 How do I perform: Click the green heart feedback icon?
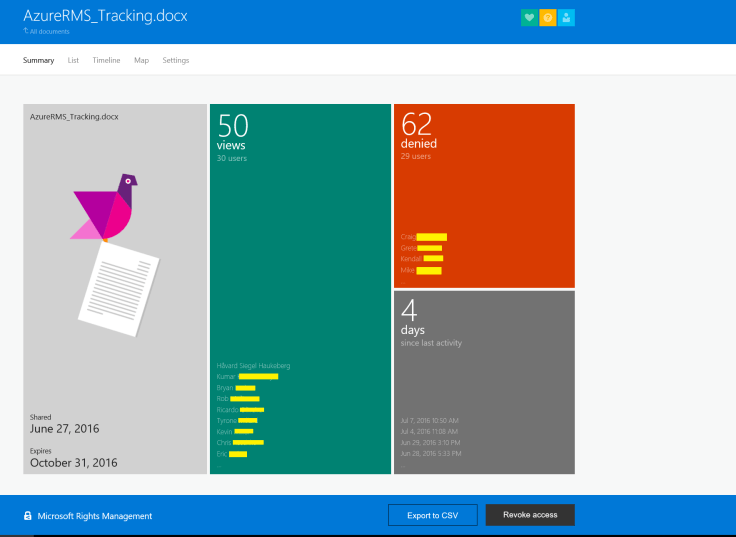[x=529, y=17]
